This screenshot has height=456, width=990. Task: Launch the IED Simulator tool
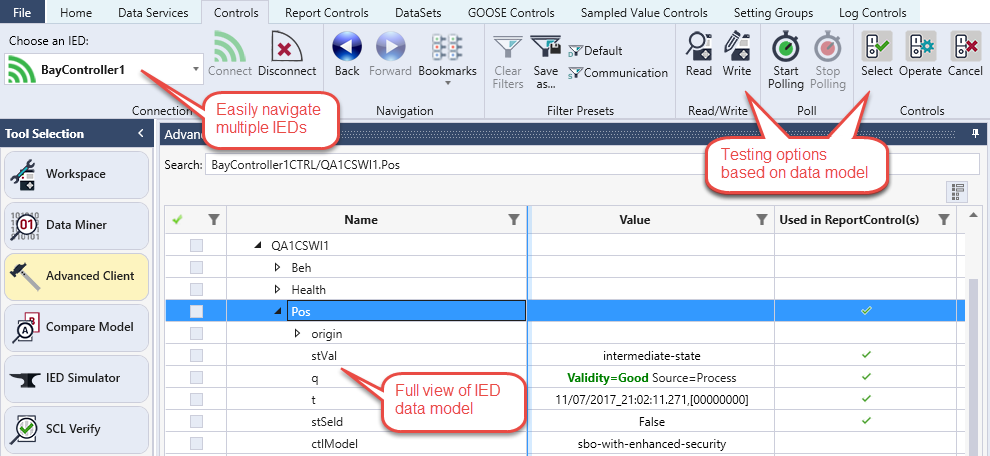pos(76,378)
